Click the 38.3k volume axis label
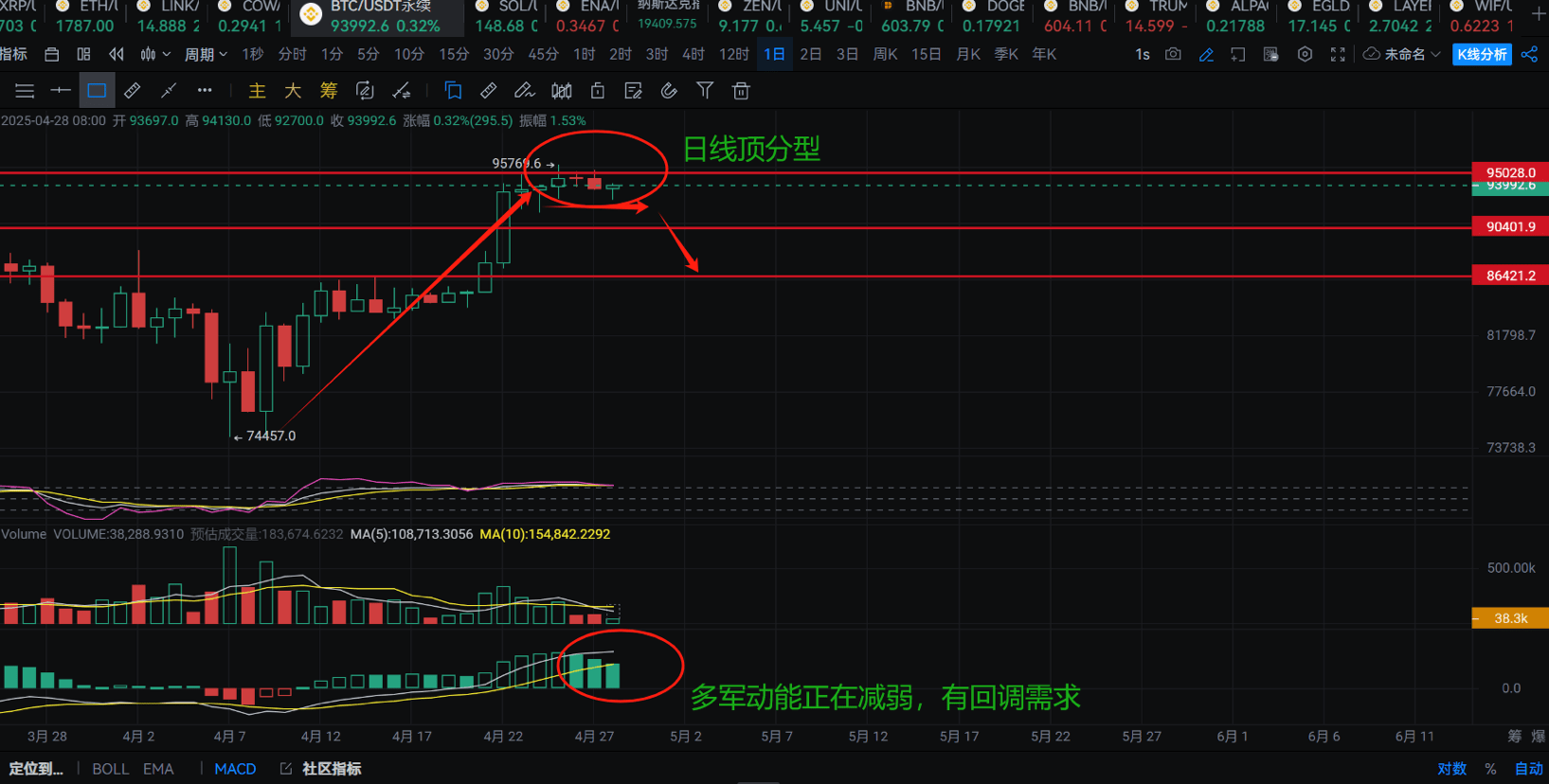1549x784 pixels. pyautogui.click(x=1510, y=618)
